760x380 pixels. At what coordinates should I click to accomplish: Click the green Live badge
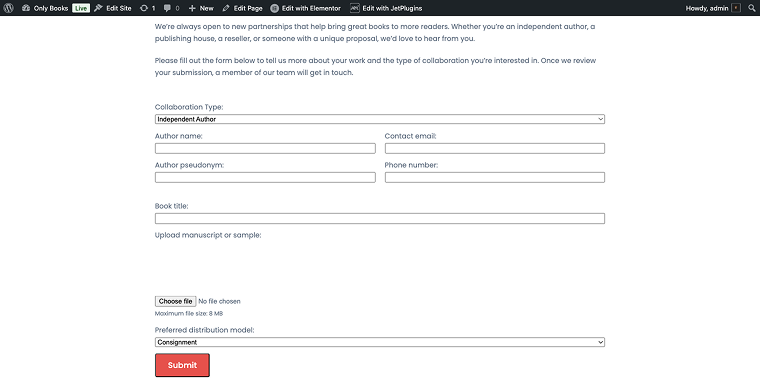[x=81, y=8]
